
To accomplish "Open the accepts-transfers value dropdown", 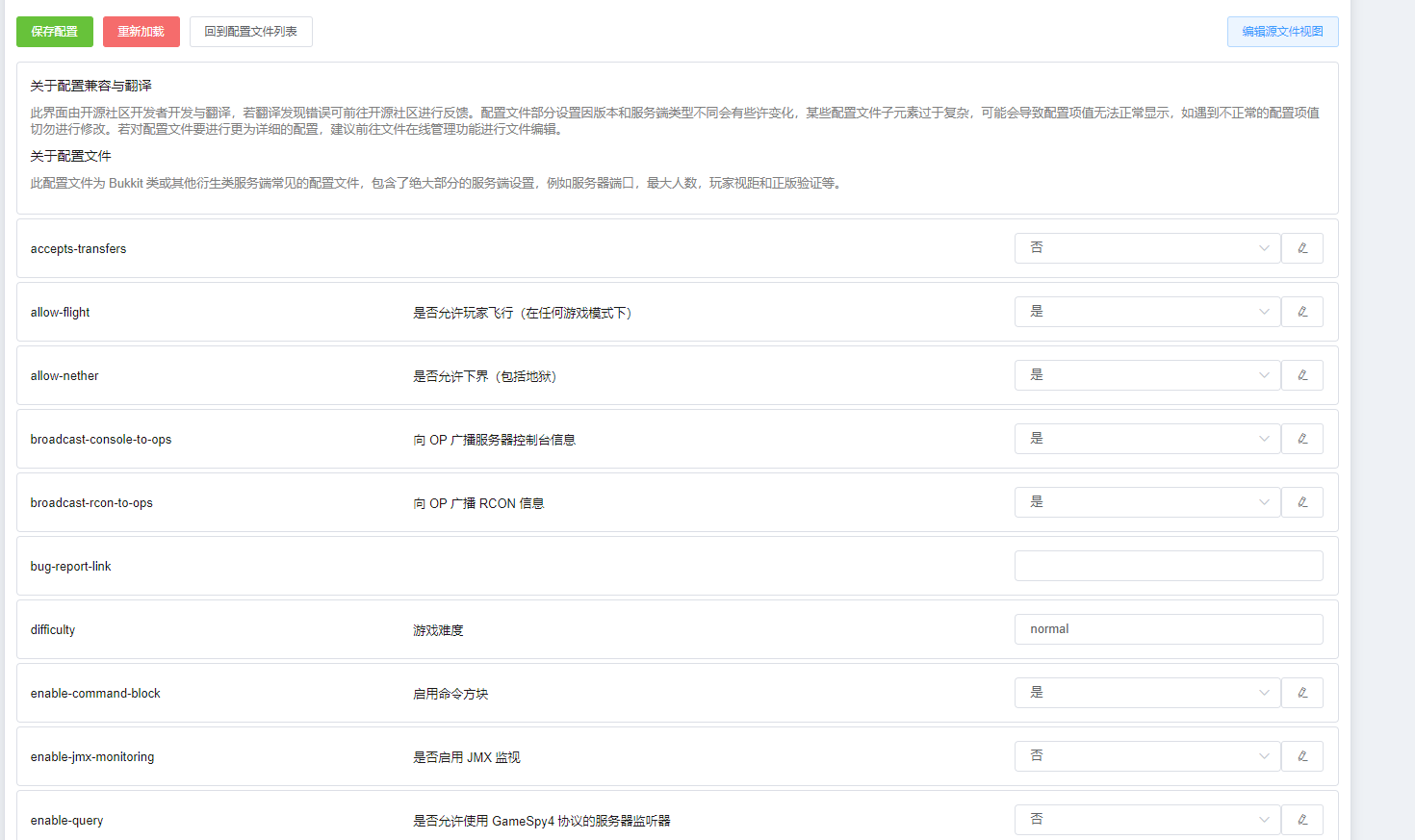I will pyautogui.click(x=1146, y=248).
